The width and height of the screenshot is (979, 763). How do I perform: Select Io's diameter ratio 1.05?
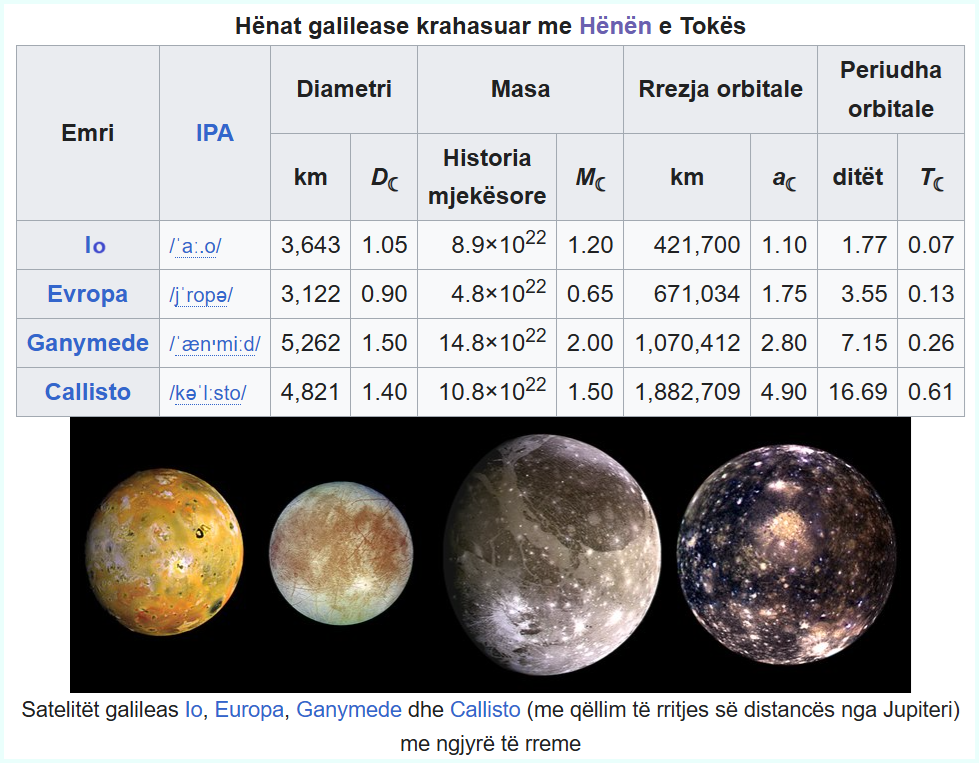coord(384,245)
